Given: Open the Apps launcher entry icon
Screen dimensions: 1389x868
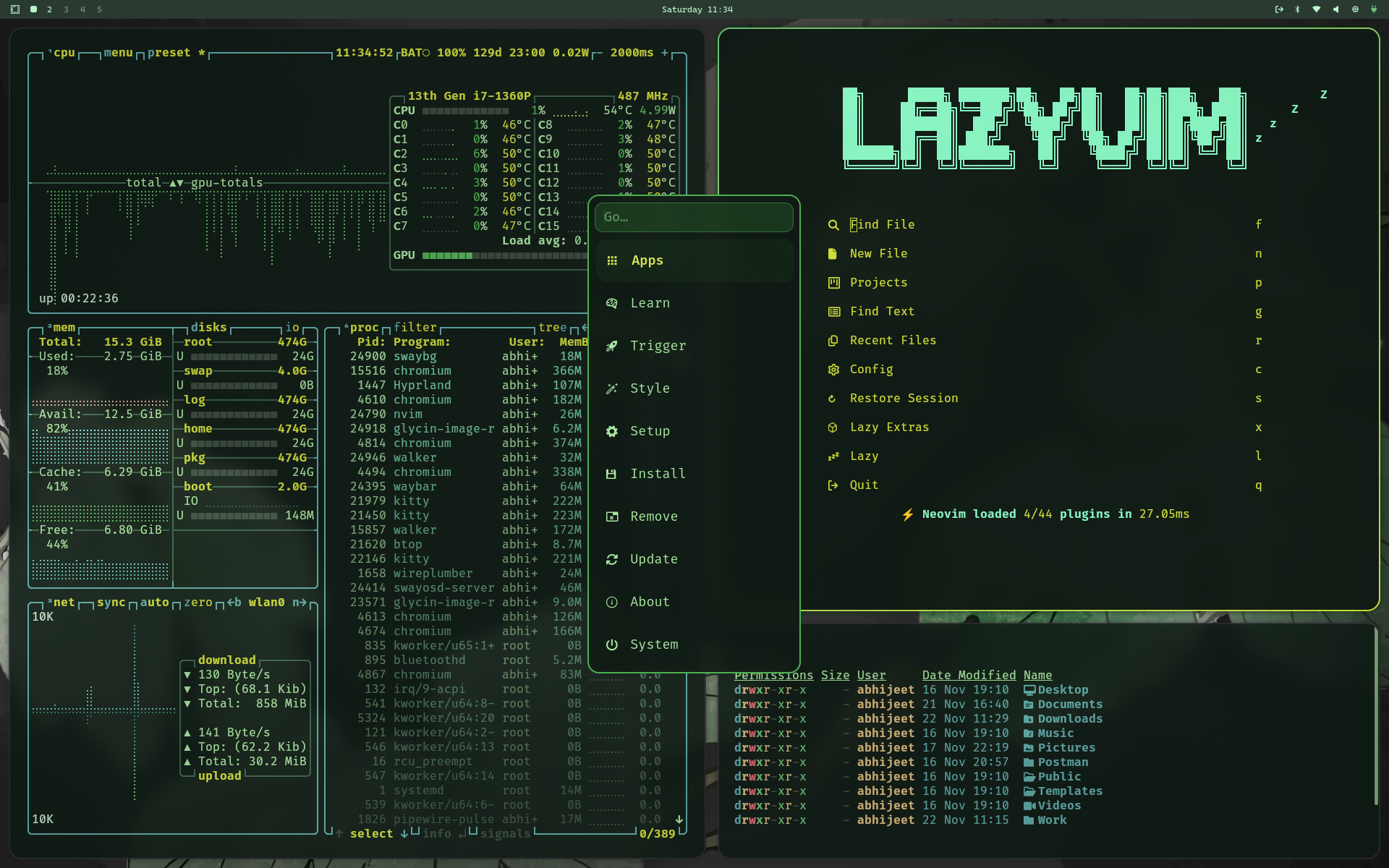Looking at the screenshot, I should [x=612, y=260].
